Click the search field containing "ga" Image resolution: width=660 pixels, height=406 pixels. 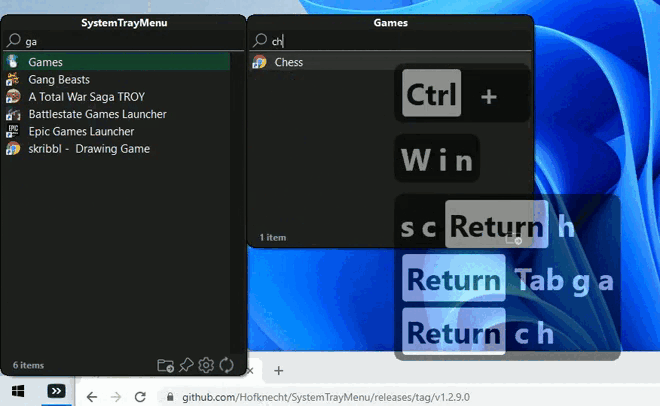click(120, 41)
